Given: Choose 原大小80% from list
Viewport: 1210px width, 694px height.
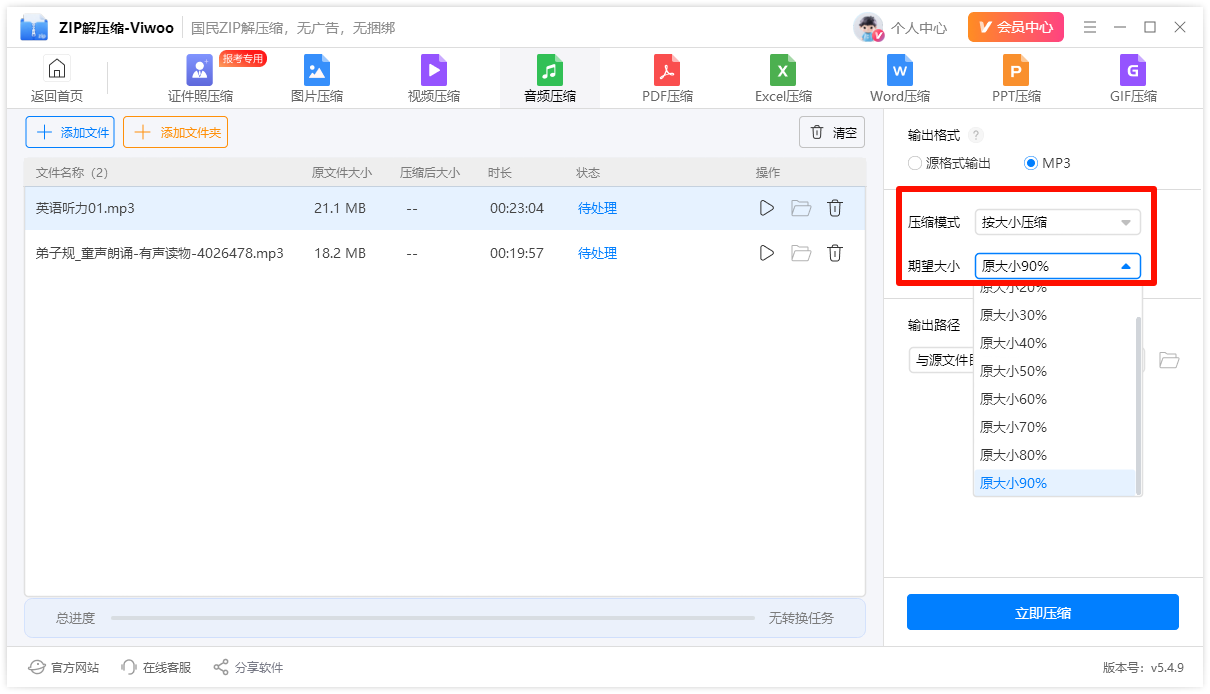Looking at the screenshot, I should (x=1056, y=455).
